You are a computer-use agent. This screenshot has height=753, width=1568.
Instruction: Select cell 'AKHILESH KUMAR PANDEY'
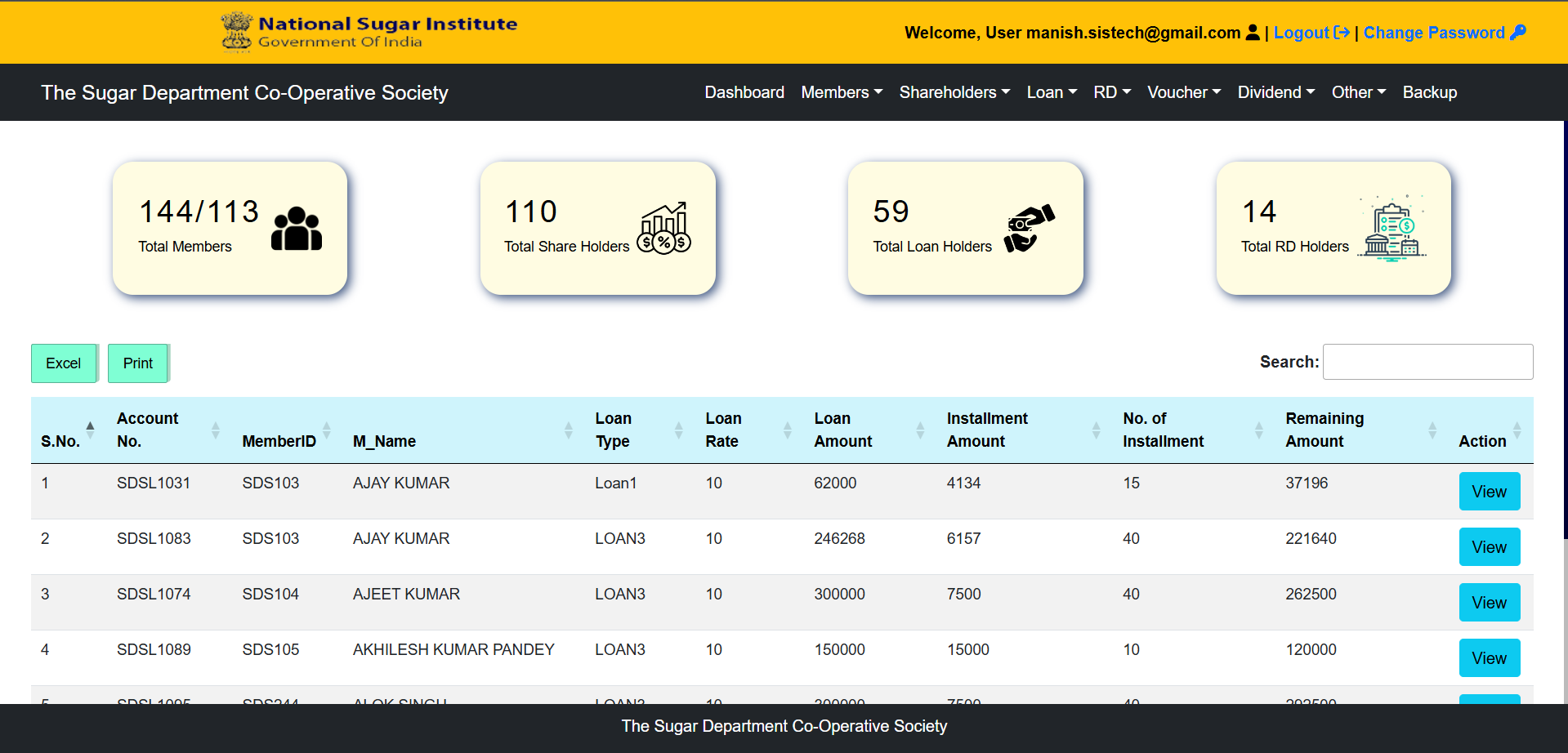coord(453,649)
